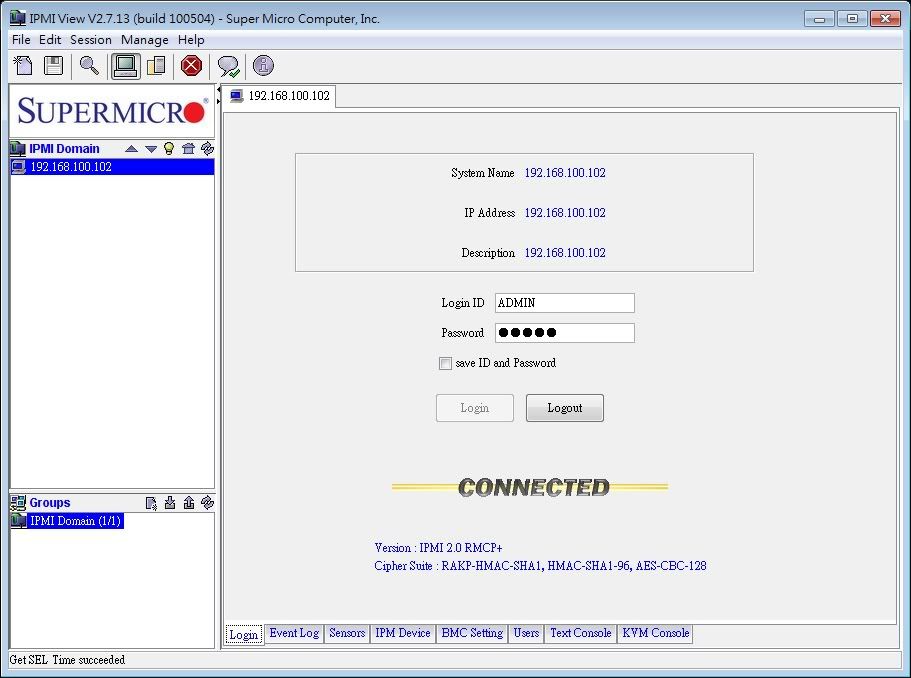Click the Supermicro logo
The width and height of the screenshot is (911, 678).
click(113, 110)
